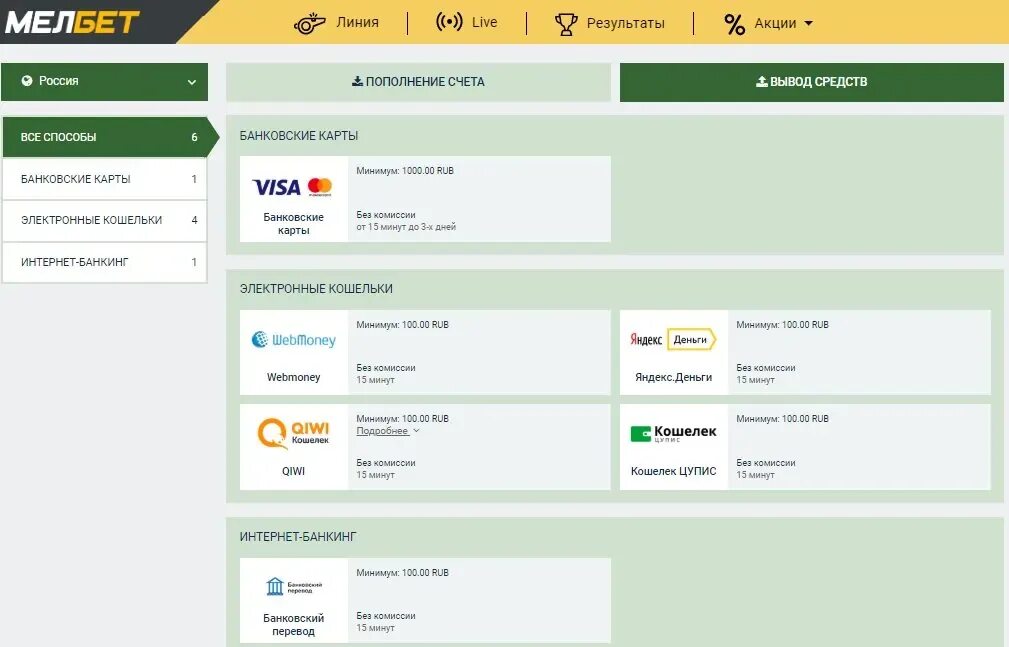This screenshot has width=1009, height=647.
Task: Click the percent icon for Акции
Action: click(734, 24)
